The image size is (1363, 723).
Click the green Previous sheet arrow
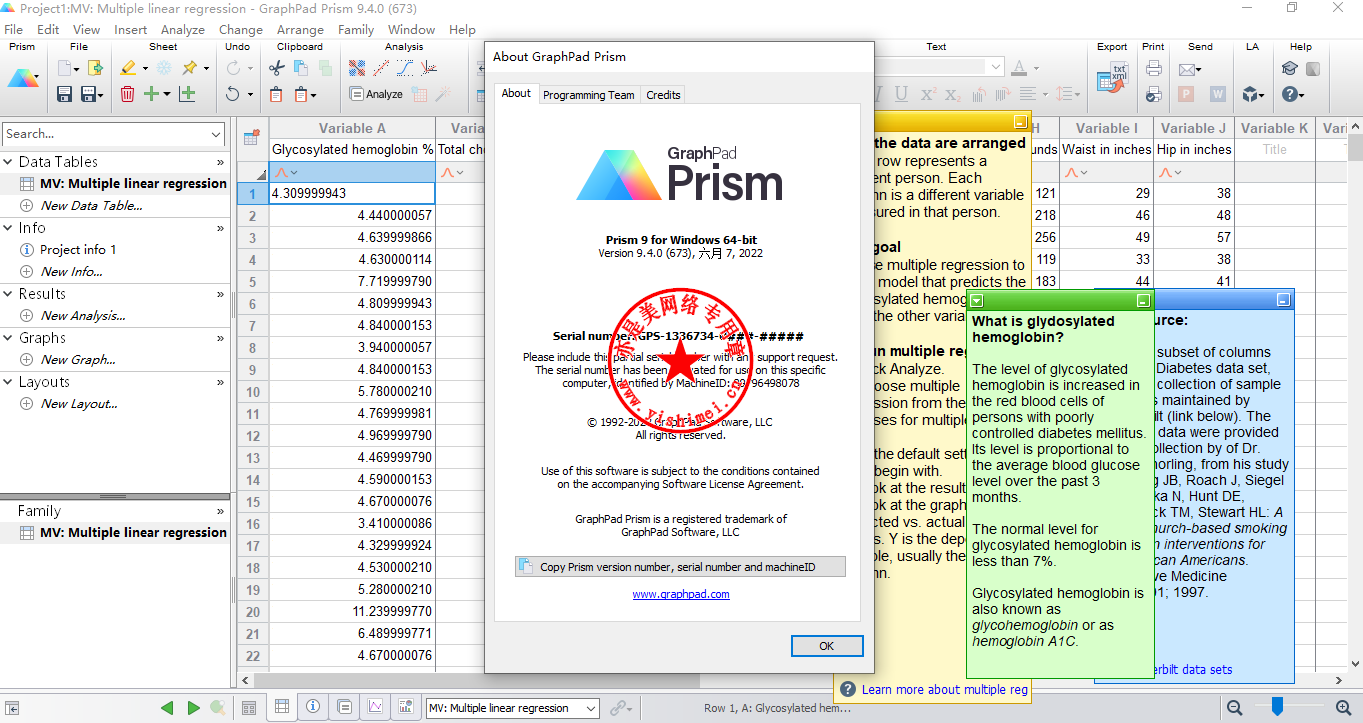(x=167, y=708)
